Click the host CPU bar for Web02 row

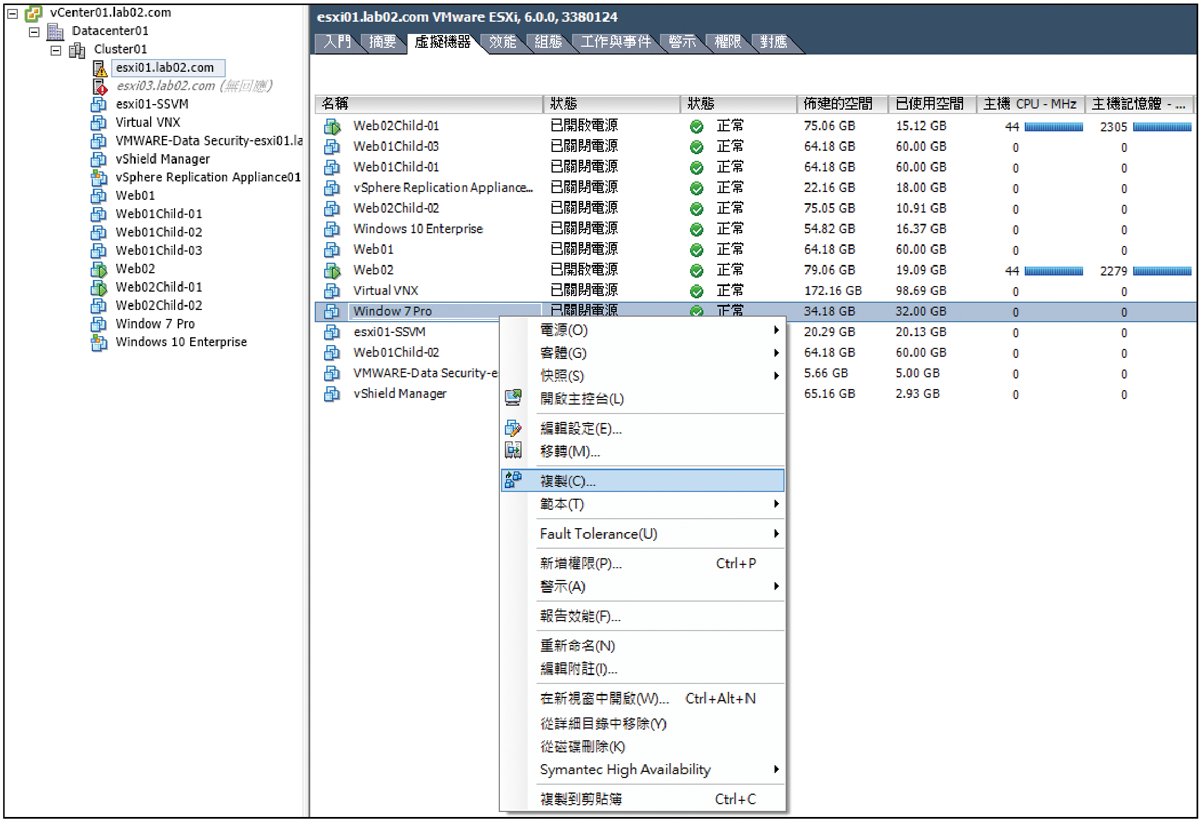[1054, 271]
